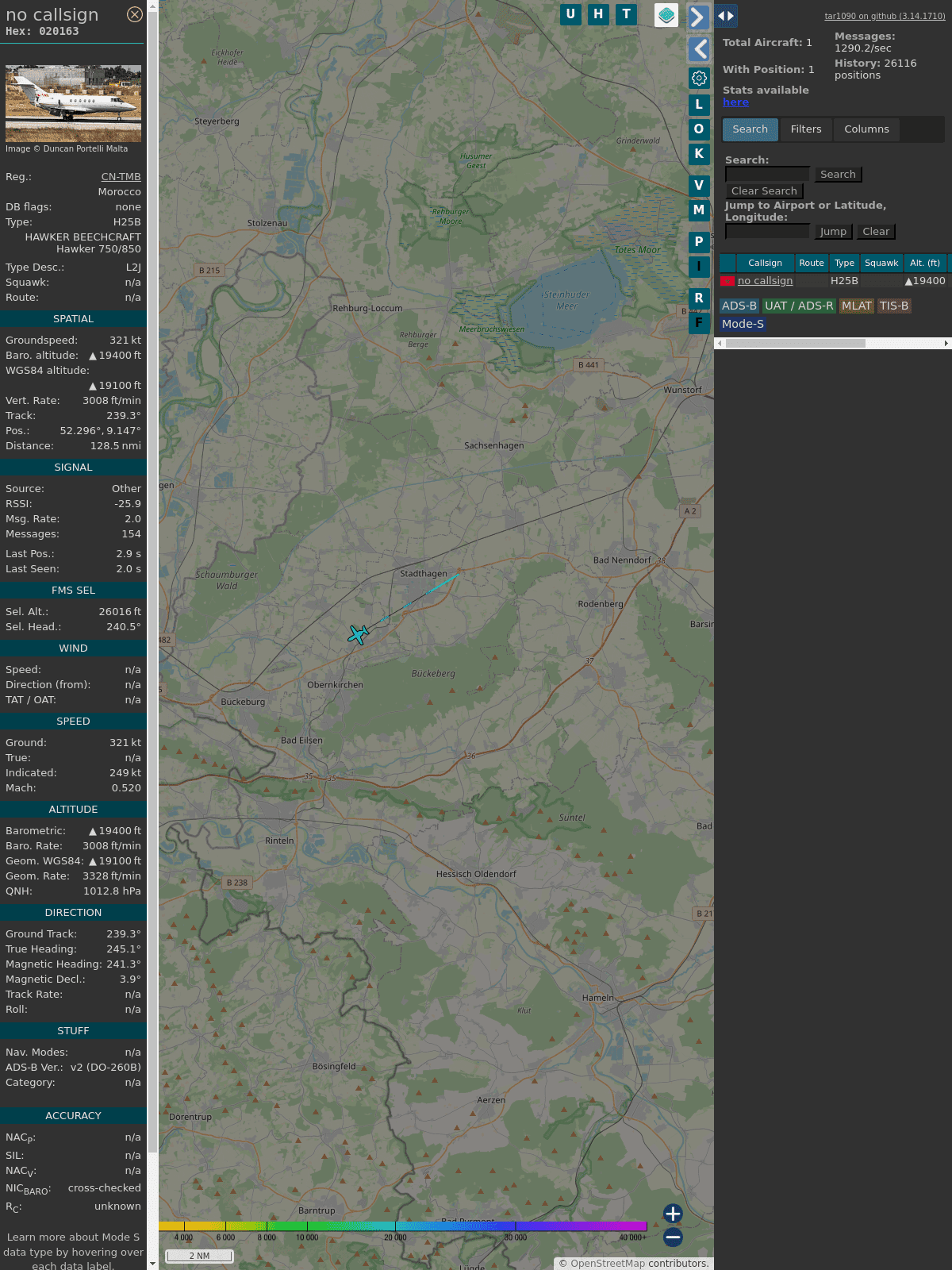Sort table by Type column
952x1270 pixels.
(x=844, y=263)
